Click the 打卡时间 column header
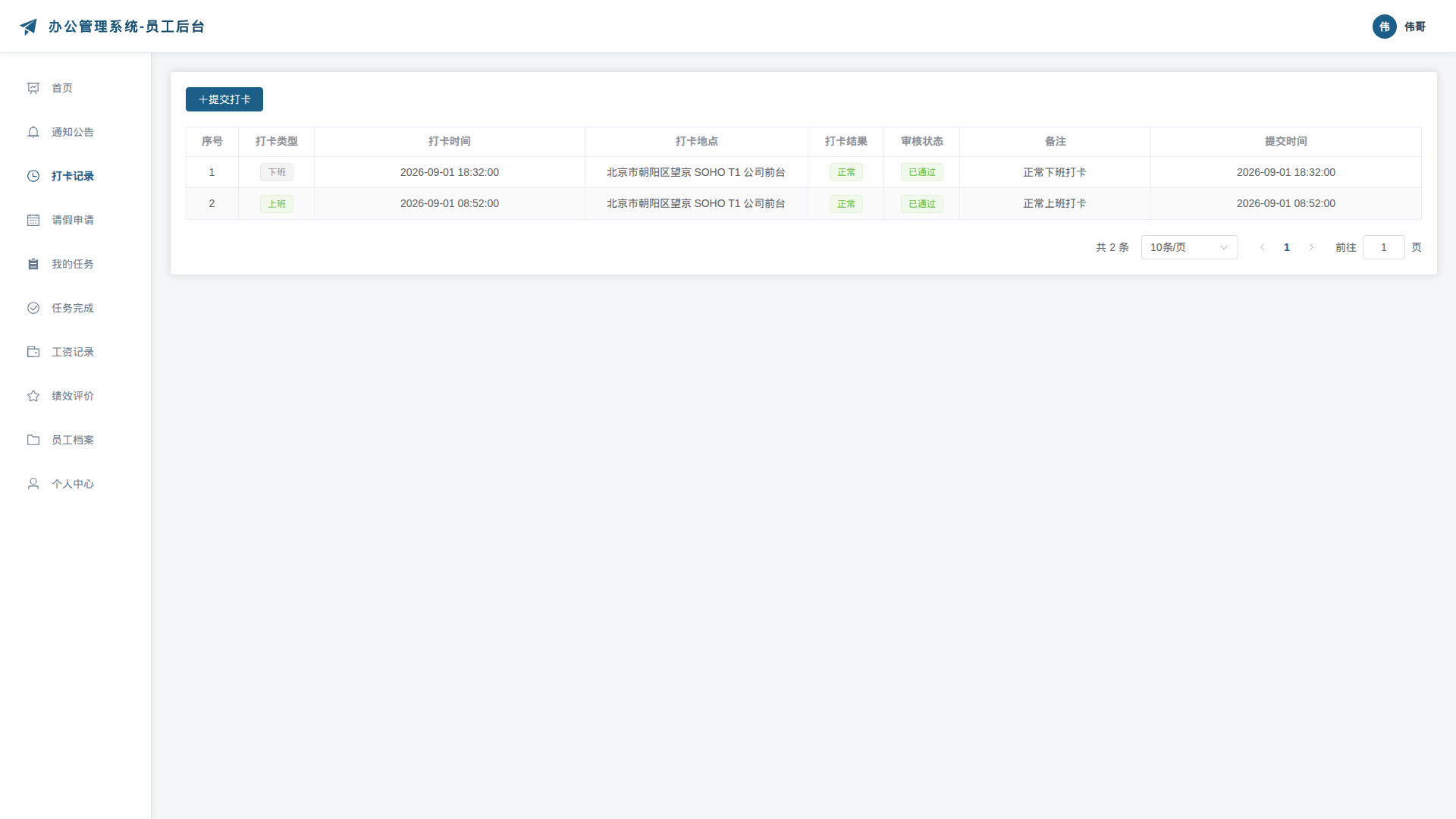 [x=450, y=141]
